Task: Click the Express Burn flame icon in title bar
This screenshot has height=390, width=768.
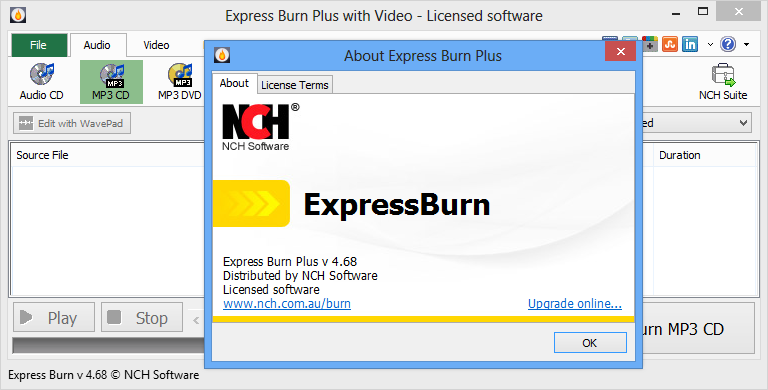Action: pos(18,15)
